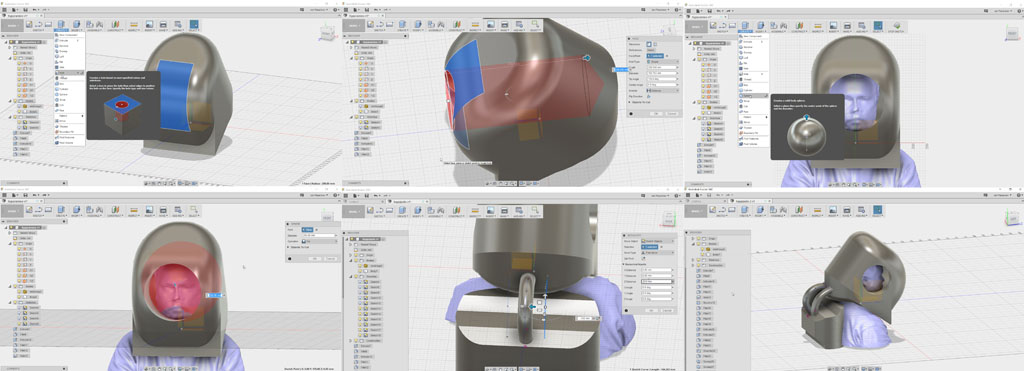This screenshot has height=371, width=1024.
Task: Expand Construction folder arrow, Move/Copy dialog window browser
Action: pos(351,340)
